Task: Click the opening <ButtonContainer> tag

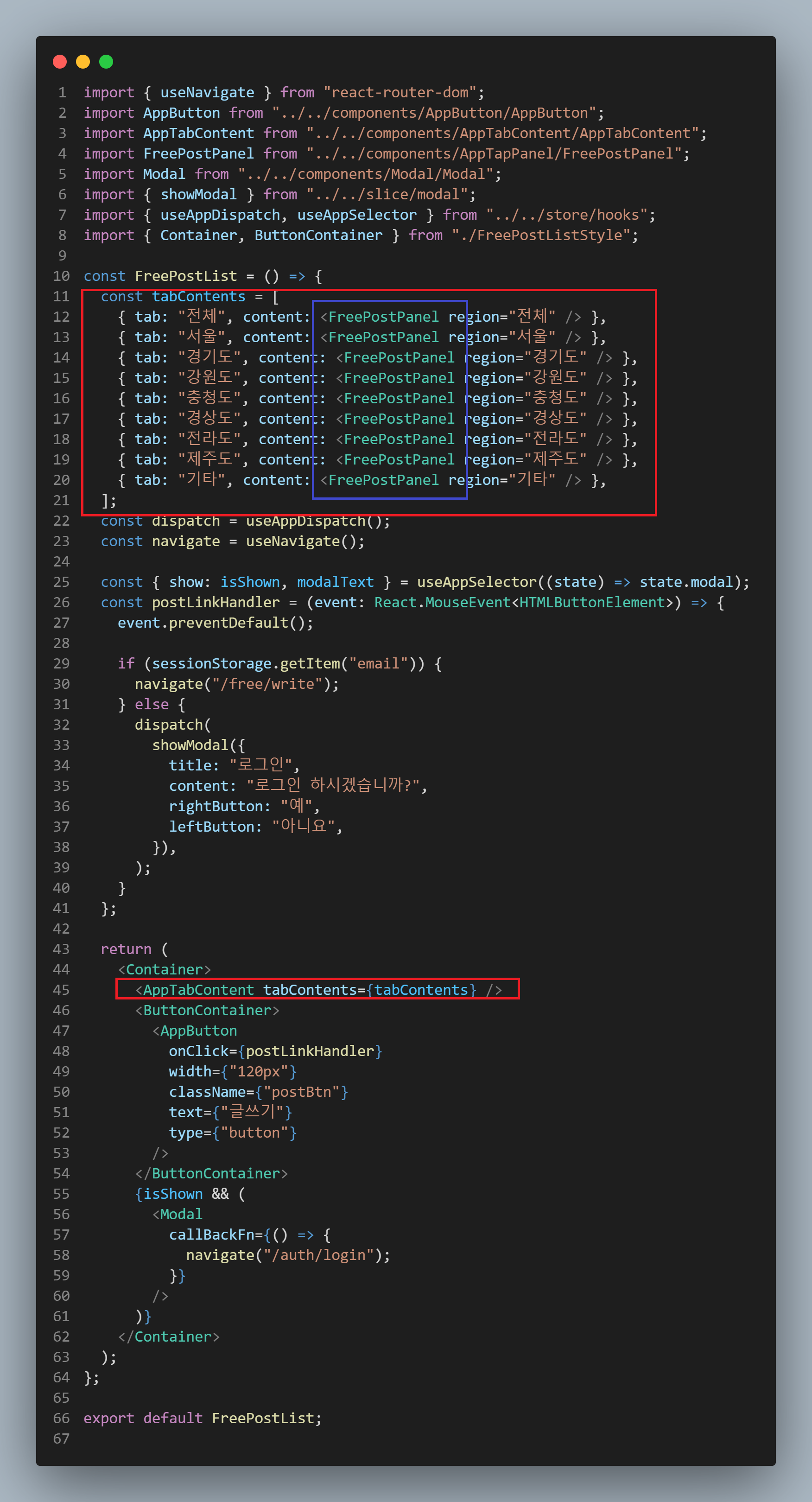Action: (207, 1011)
